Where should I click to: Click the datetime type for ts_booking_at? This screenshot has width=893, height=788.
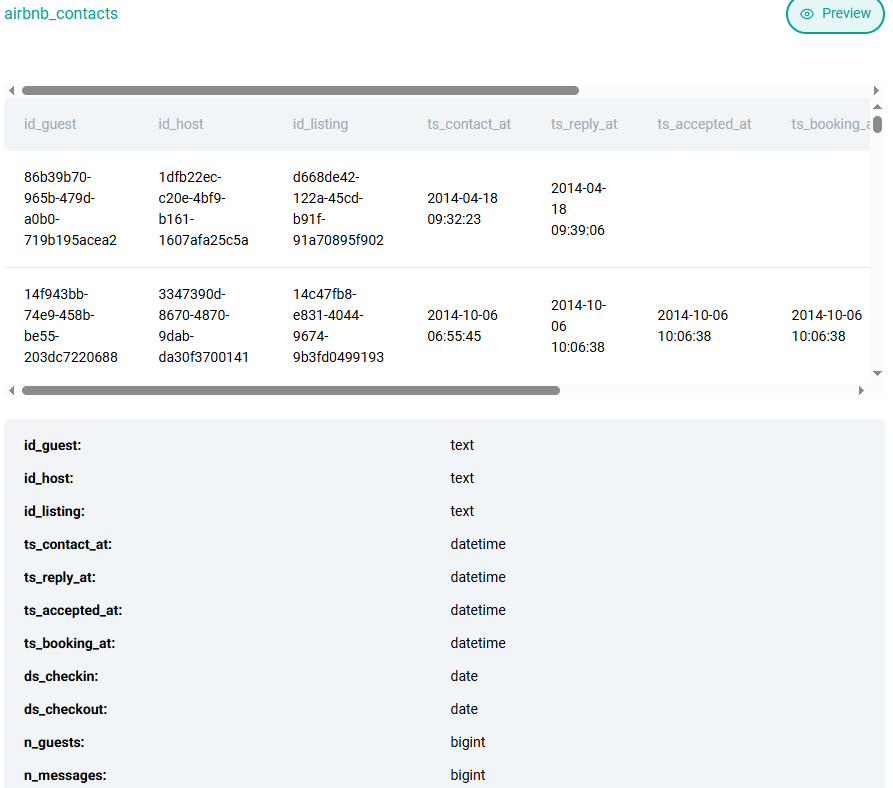tap(478, 643)
